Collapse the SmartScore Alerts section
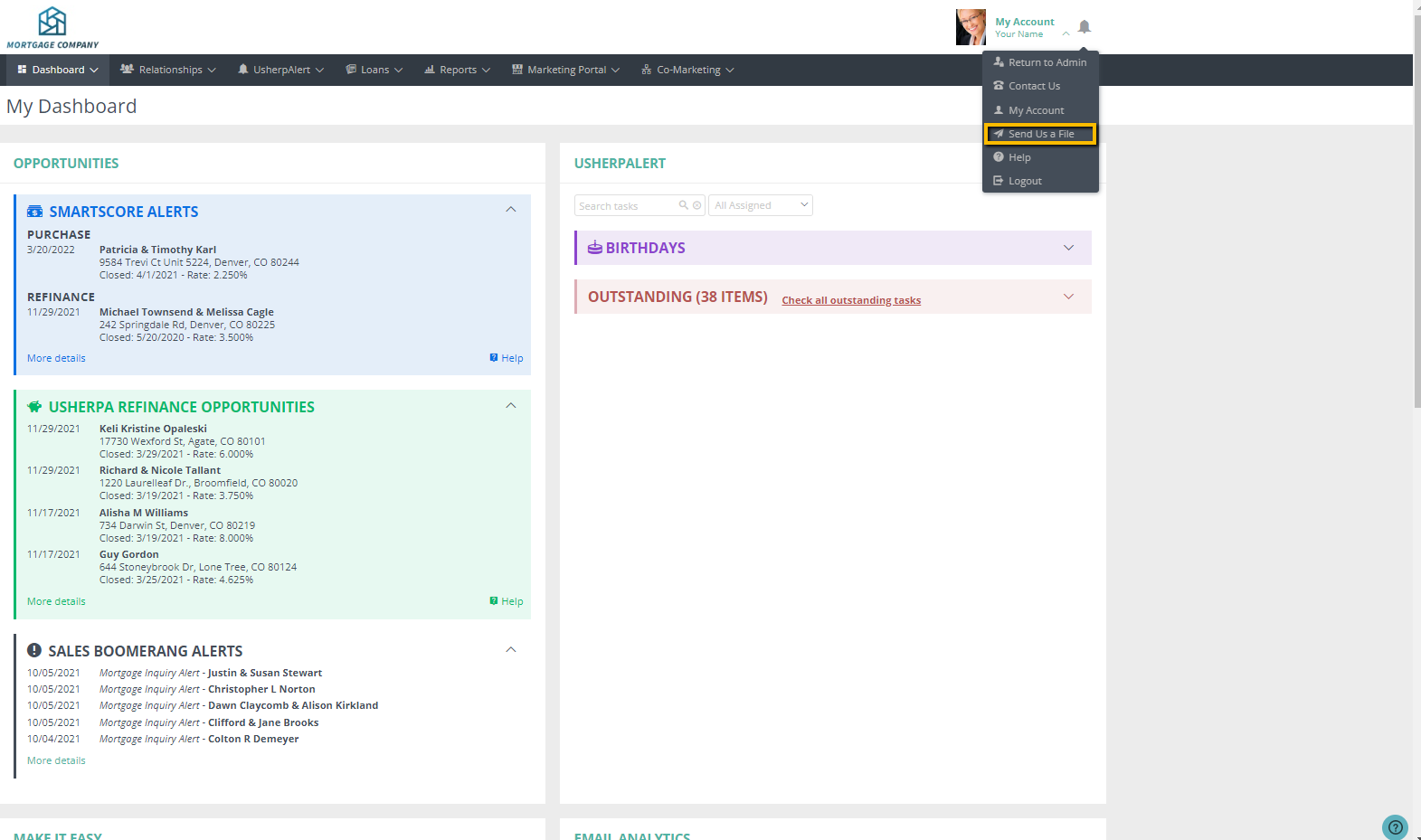The image size is (1421, 840). (511, 210)
